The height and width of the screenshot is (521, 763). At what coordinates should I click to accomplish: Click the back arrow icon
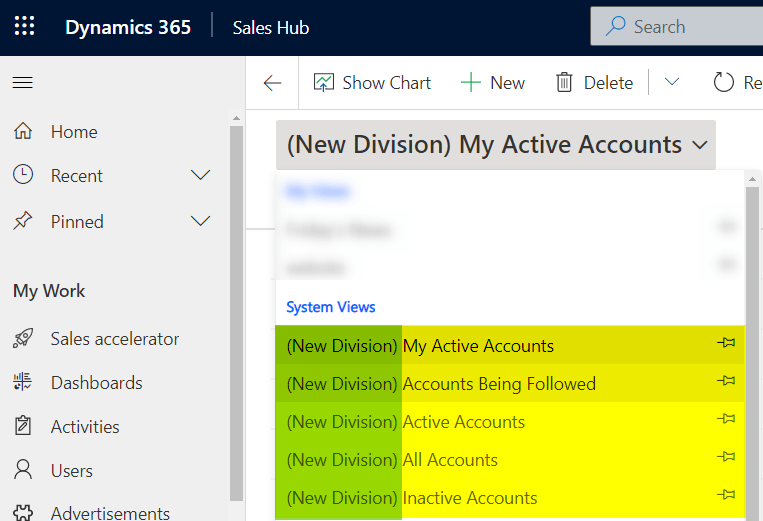(272, 83)
